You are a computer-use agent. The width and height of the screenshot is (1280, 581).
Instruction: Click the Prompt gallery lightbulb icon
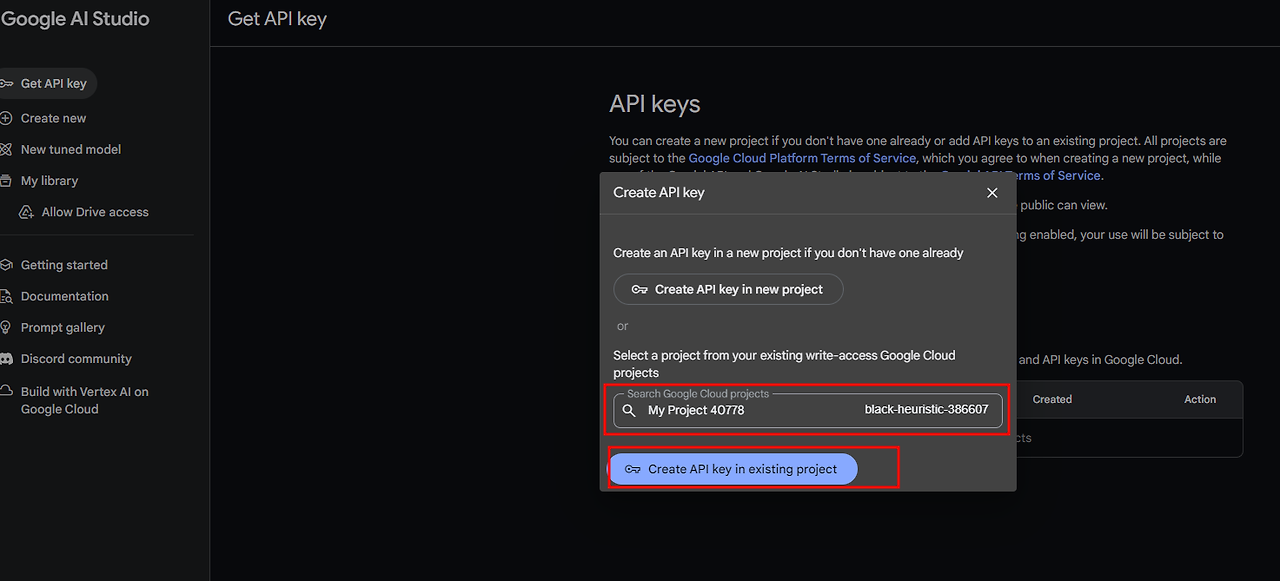tap(6, 328)
